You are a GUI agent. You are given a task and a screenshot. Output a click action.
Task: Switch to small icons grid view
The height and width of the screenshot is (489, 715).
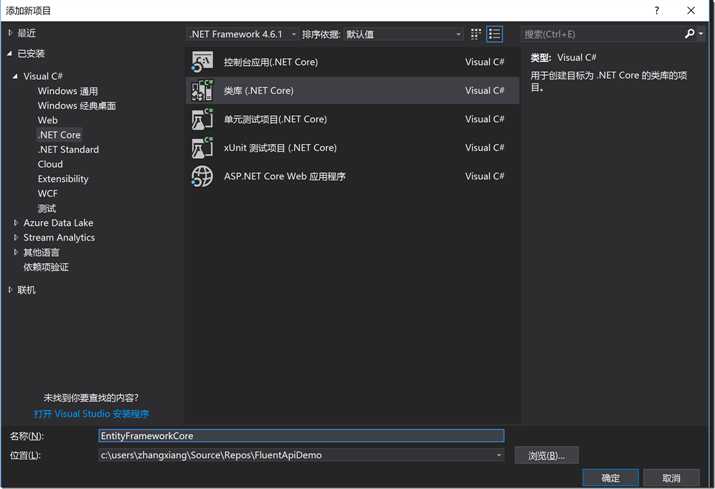click(x=476, y=34)
